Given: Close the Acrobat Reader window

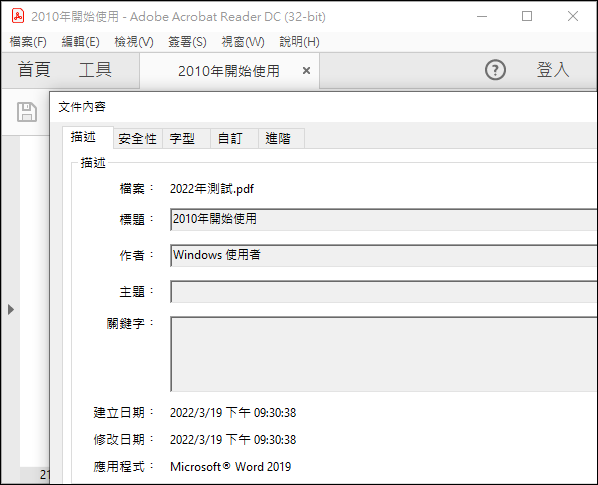Looking at the screenshot, I should (572, 16).
